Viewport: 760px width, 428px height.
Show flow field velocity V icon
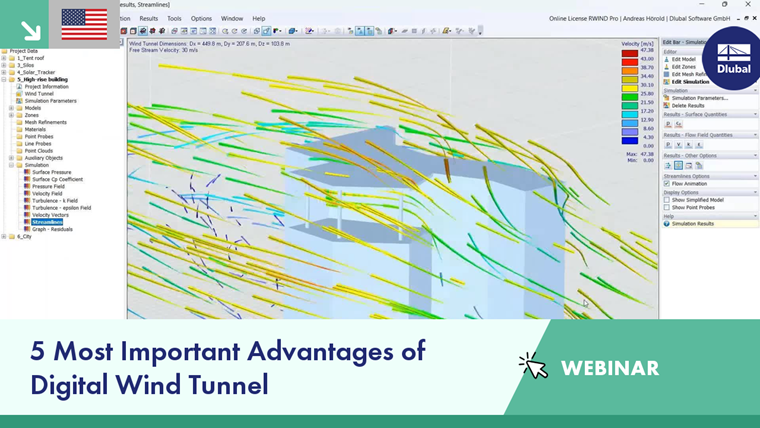tap(678, 145)
